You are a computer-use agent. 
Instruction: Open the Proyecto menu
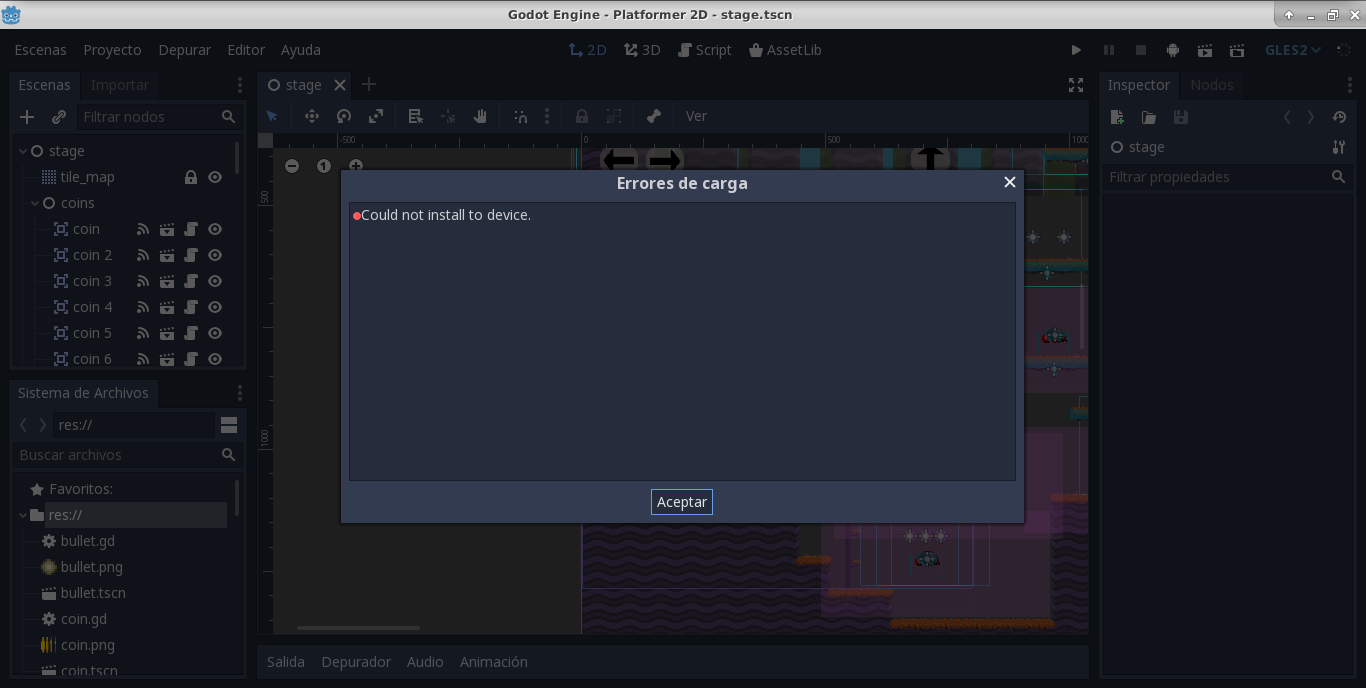coord(112,49)
